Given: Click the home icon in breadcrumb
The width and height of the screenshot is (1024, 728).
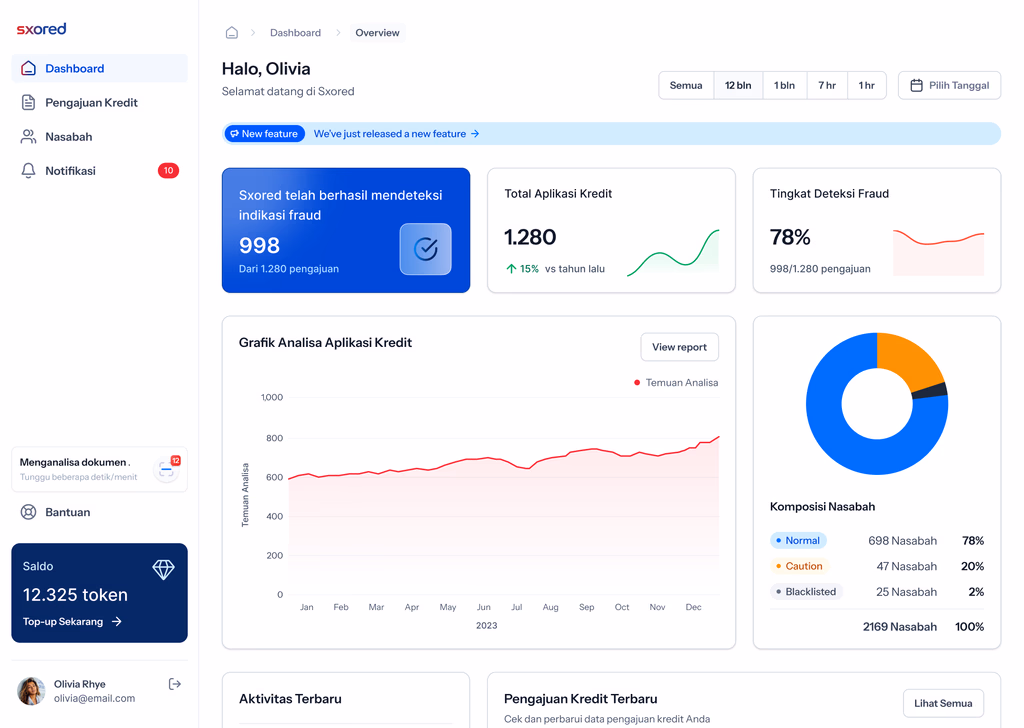Looking at the screenshot, I should [232, 33].
